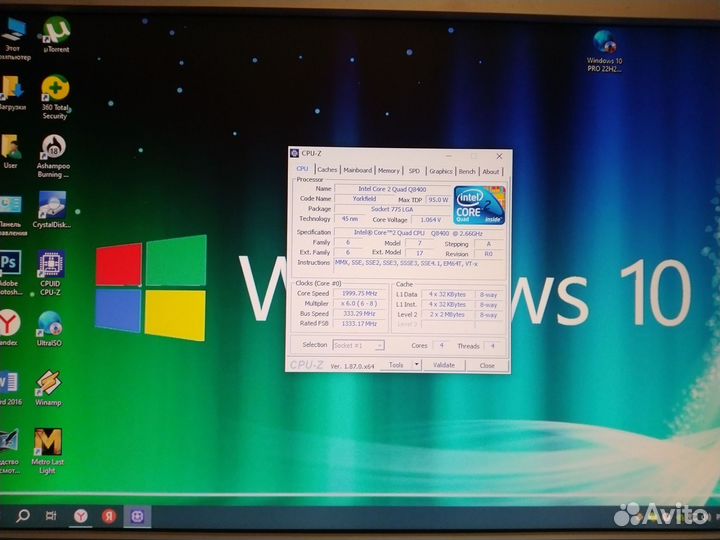Open the This PC desktop icon
The height and width of the screenshot is (540, 720).
point(13,39)
